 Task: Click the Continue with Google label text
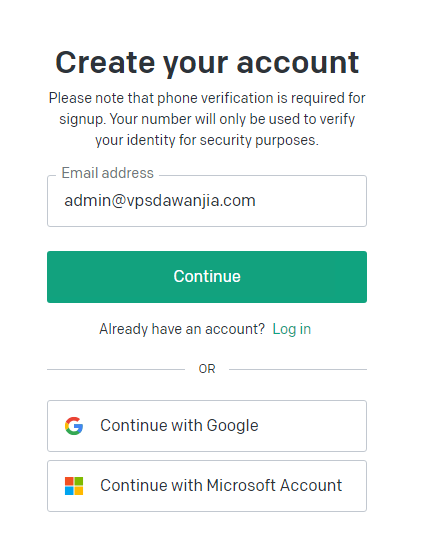click(x=179, y=426)
